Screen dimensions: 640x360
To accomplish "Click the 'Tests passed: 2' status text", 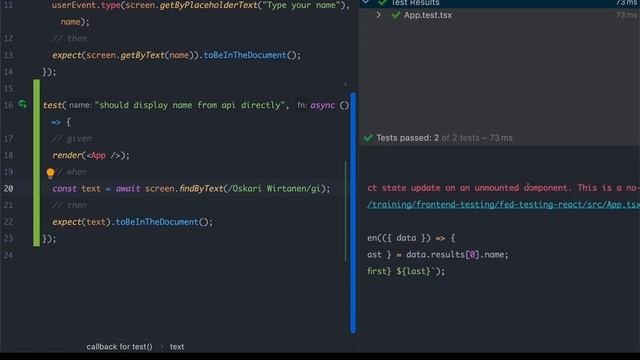I will coord(407,138).
